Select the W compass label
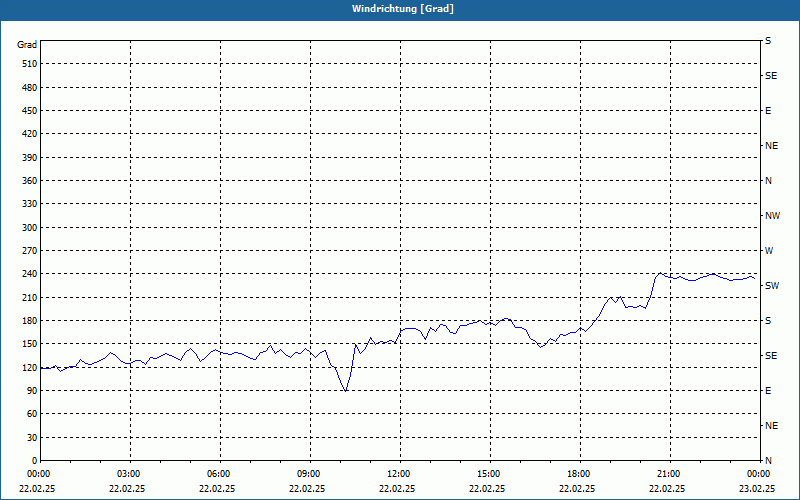 (769, 251)
